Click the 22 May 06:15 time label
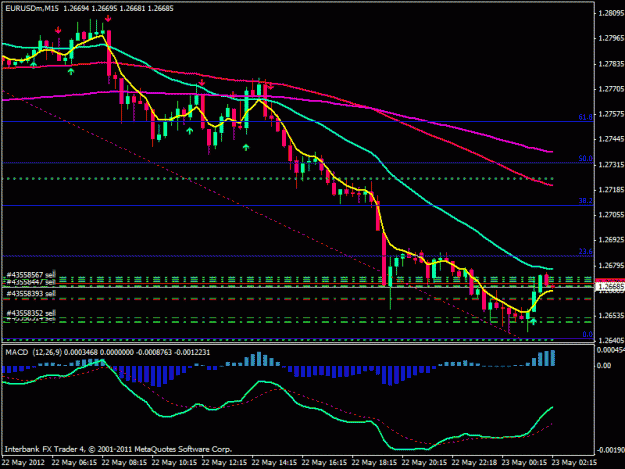 [x=74, y=463]
